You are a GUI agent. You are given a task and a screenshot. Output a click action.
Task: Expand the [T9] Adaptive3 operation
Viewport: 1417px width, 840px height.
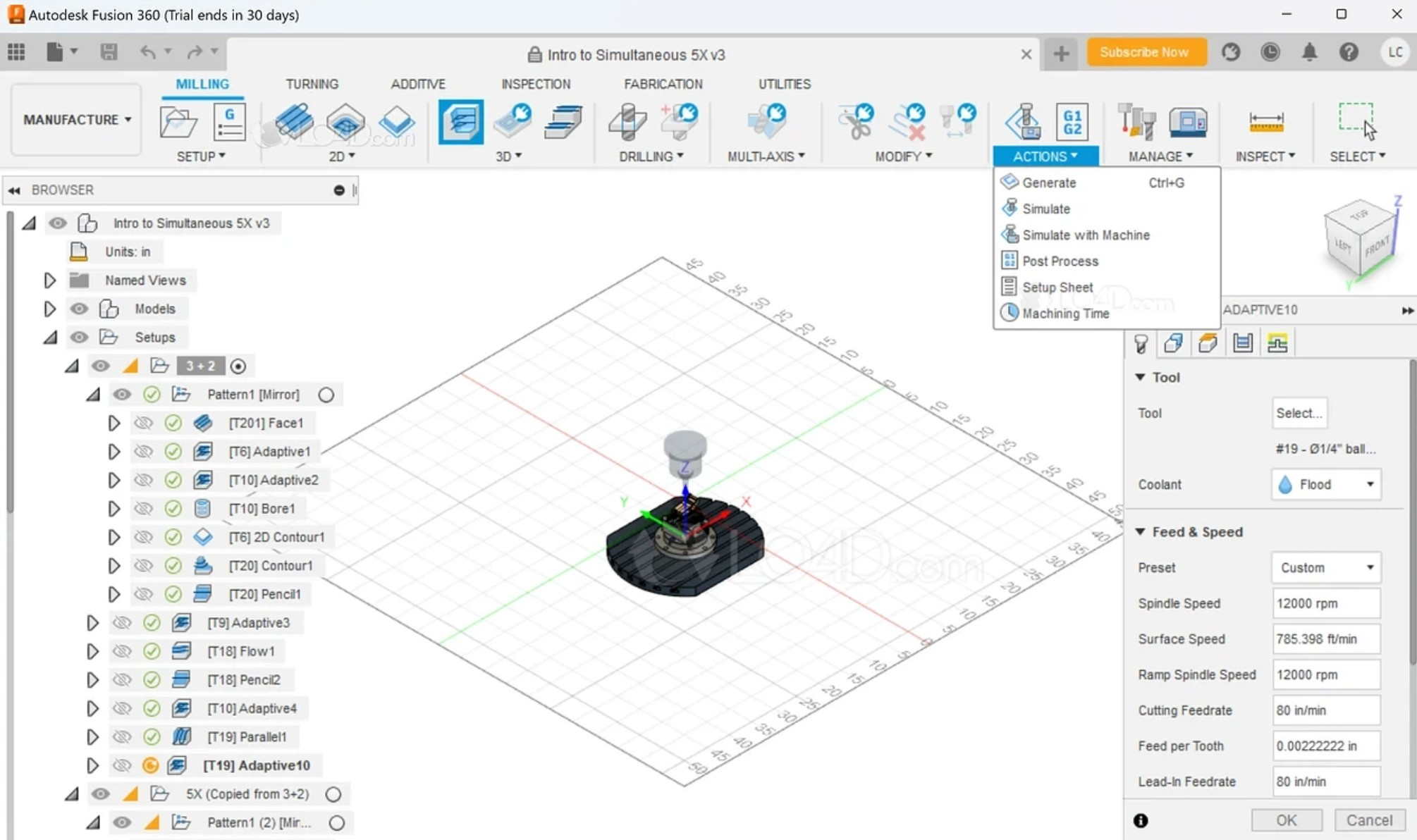[92, 623]
